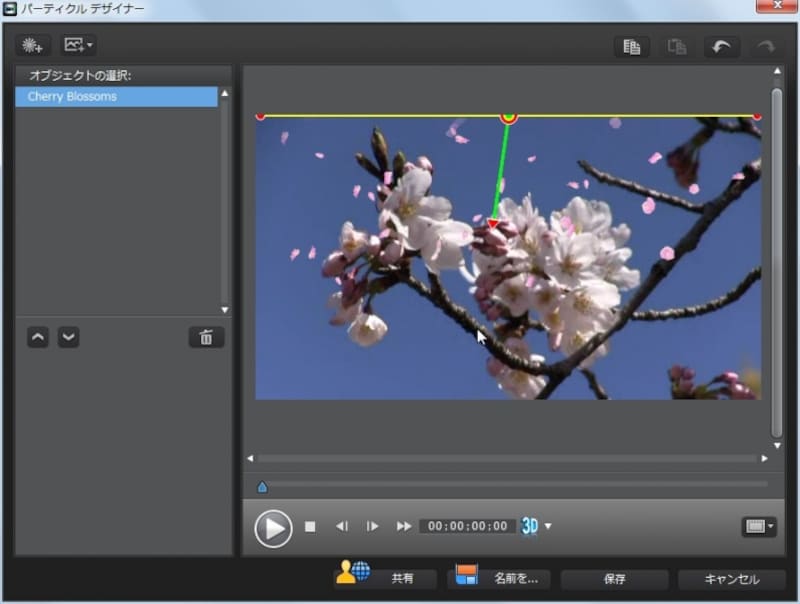Image resolution: width=800 pixels, height=604 pixels.
Task: Select Cherry Blossoms in object list
Action: coord(116,97)
